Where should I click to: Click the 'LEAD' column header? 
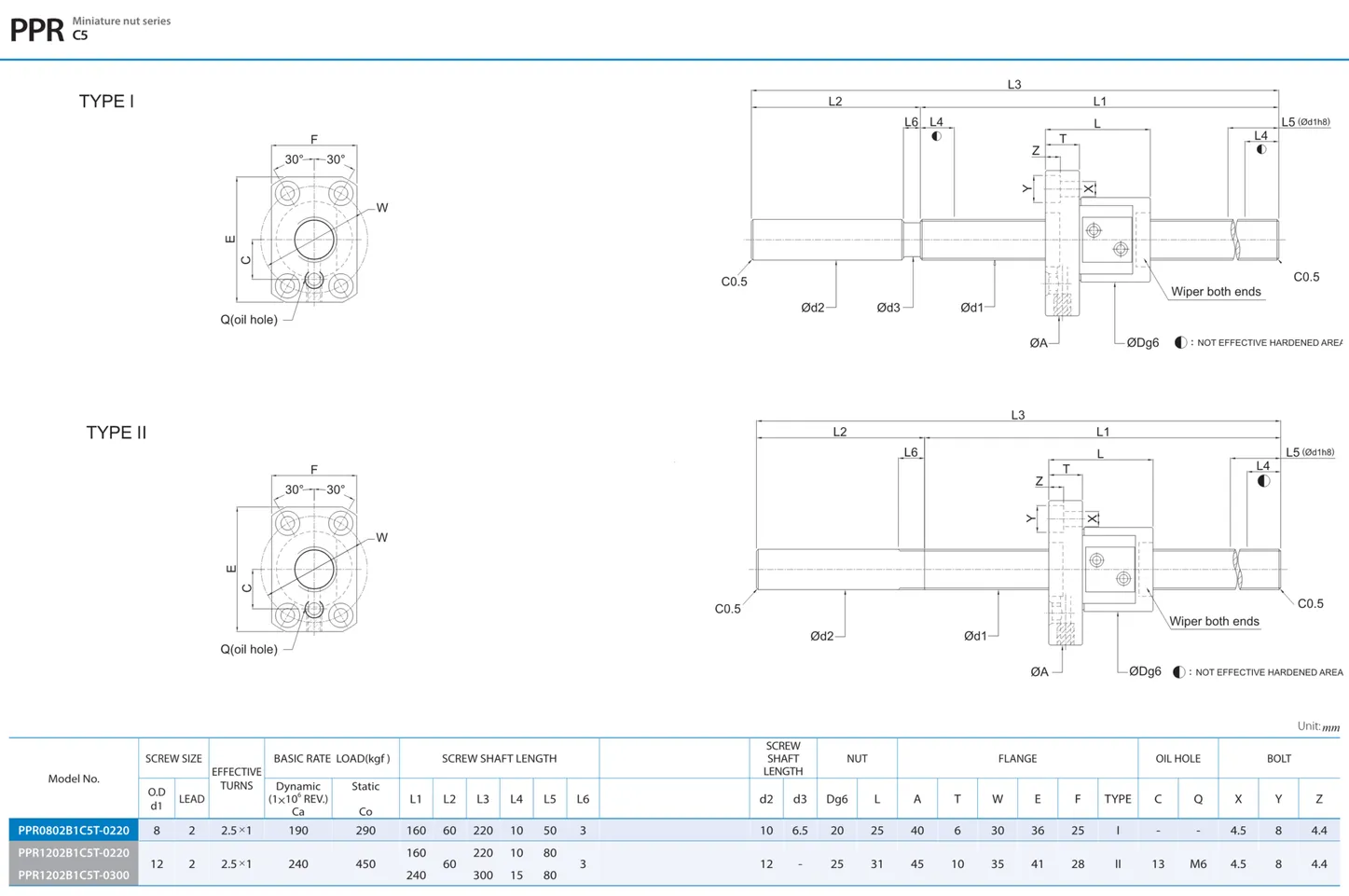click(x=192, y=799)
